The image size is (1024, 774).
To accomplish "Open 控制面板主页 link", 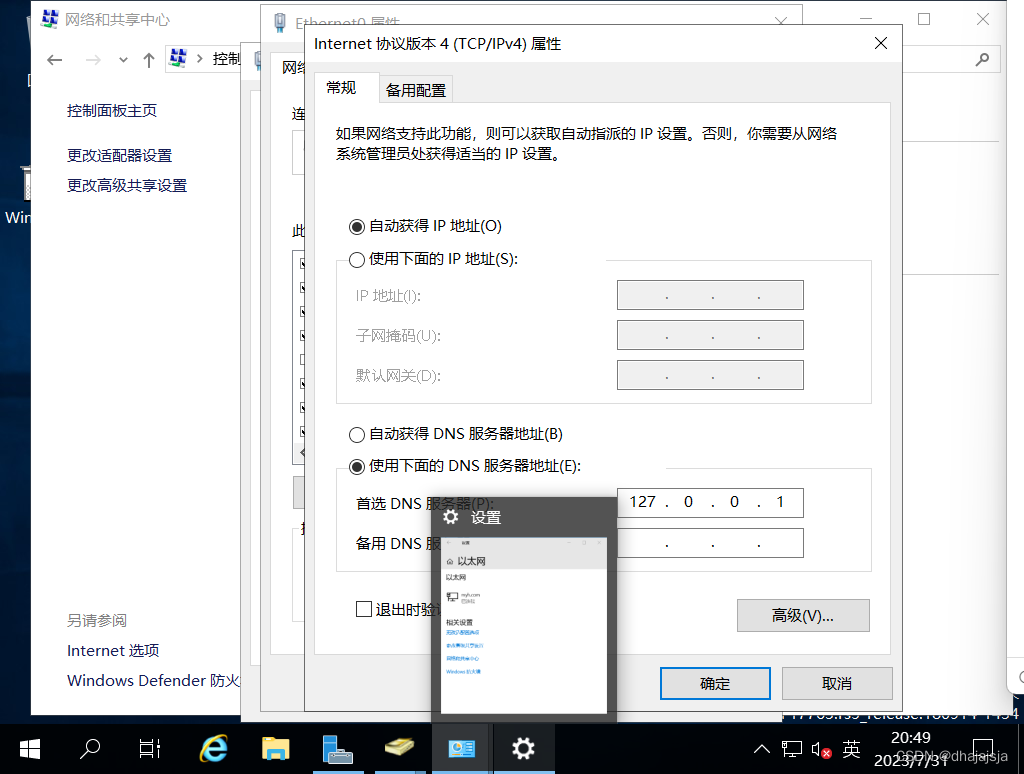I will (112, 110).
